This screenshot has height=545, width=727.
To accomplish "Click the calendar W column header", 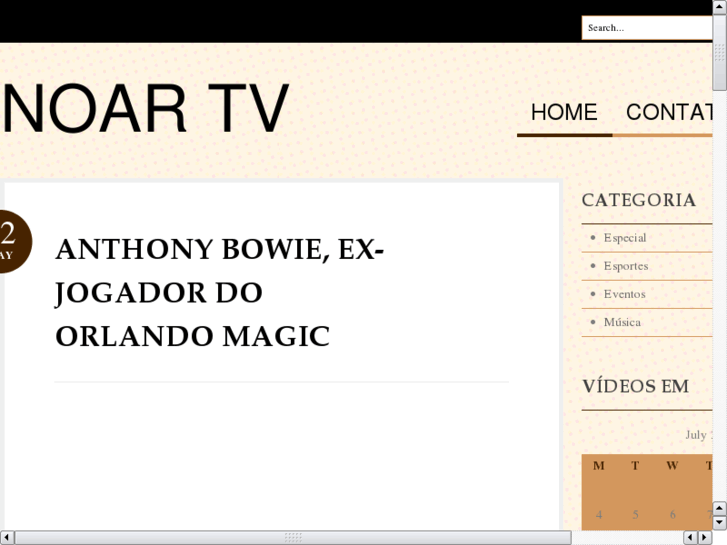I will (672, 466).
